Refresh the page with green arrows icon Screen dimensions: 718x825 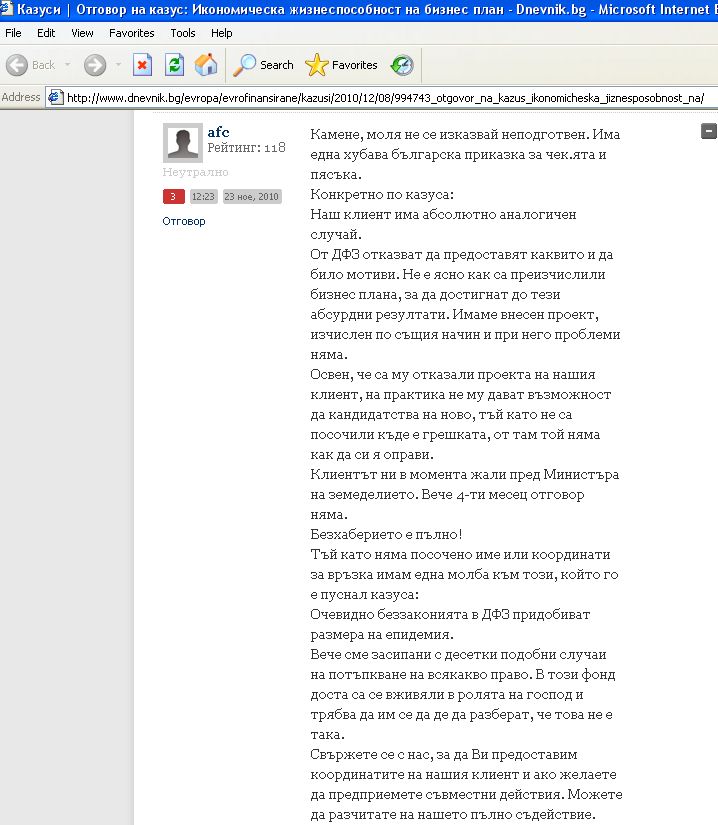click(x=174, y=65)
